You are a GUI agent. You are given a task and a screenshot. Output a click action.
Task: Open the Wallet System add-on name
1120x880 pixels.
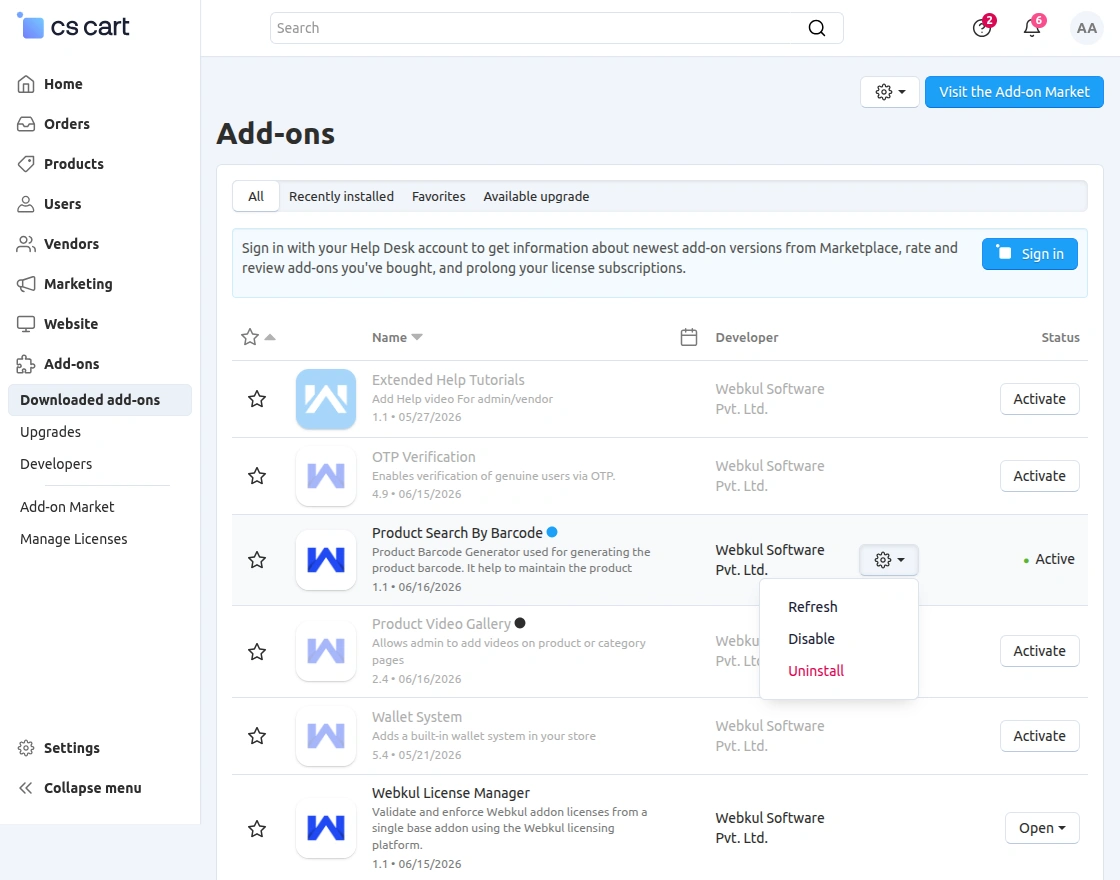[416, 716]
